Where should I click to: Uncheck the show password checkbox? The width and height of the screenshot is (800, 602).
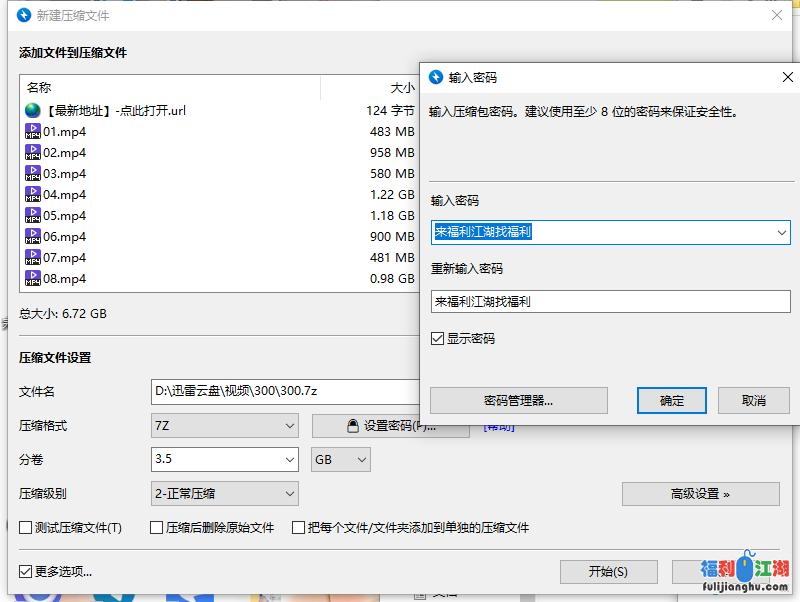click(x=438, y=339)
